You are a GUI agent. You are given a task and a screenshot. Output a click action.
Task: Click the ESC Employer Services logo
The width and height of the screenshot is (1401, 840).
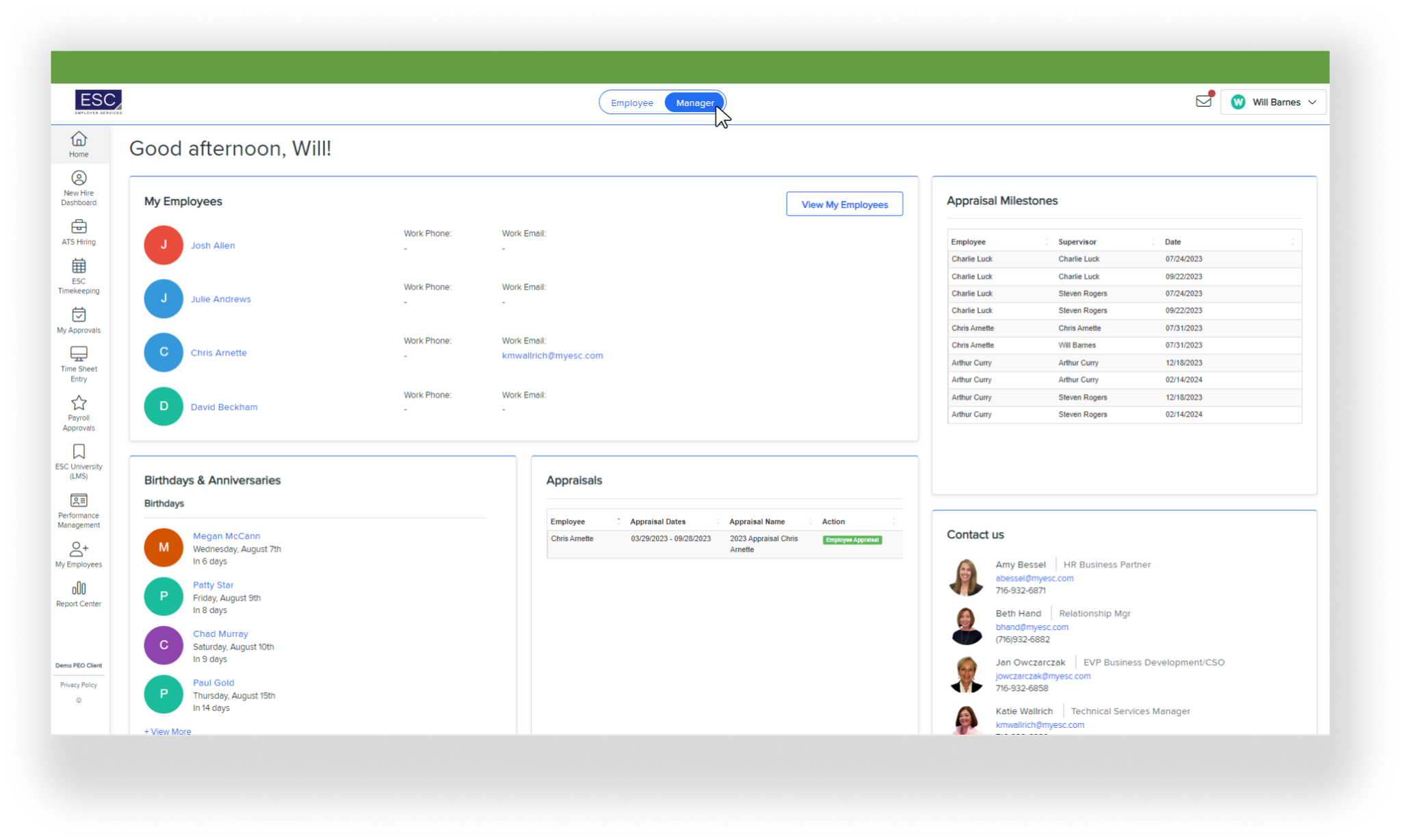(99, 102)
